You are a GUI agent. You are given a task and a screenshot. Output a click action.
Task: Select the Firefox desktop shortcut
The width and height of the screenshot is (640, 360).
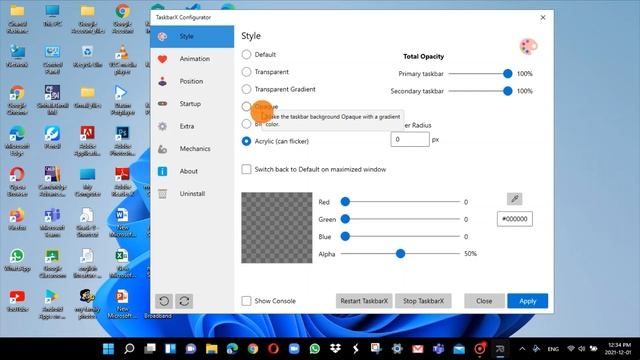point(17,220)
